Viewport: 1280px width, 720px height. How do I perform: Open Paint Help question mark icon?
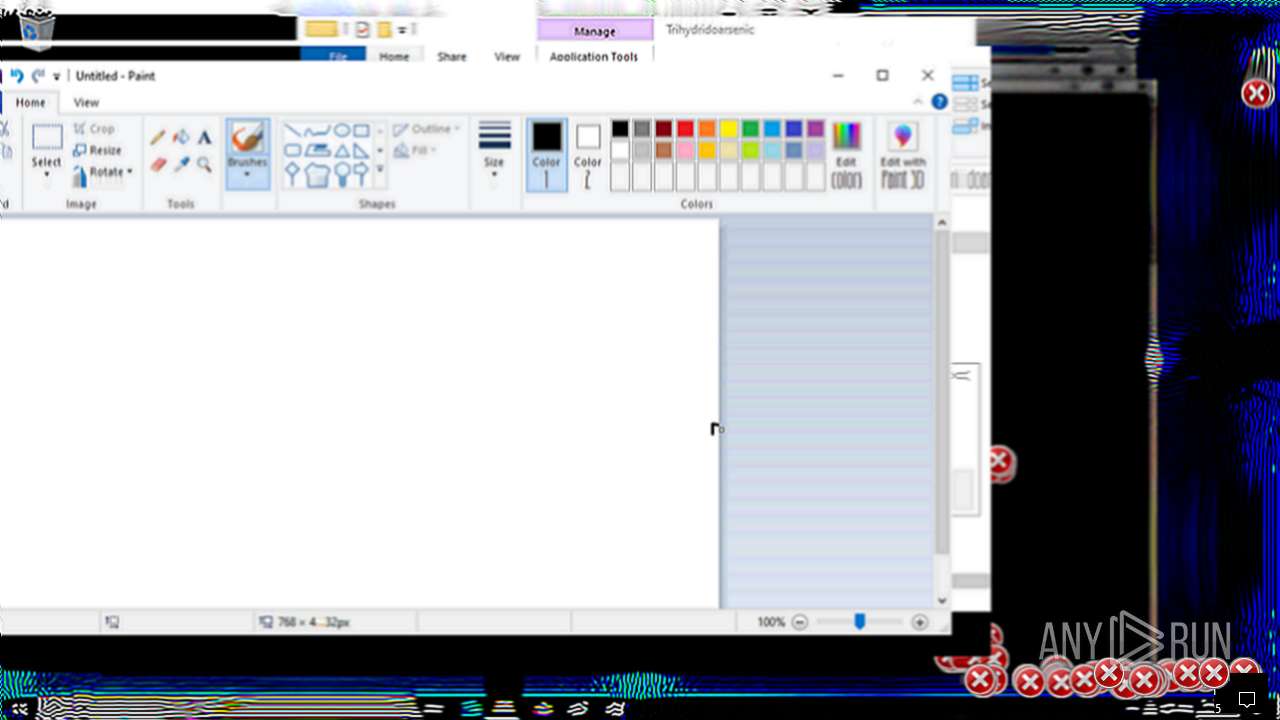click(939, 102)
